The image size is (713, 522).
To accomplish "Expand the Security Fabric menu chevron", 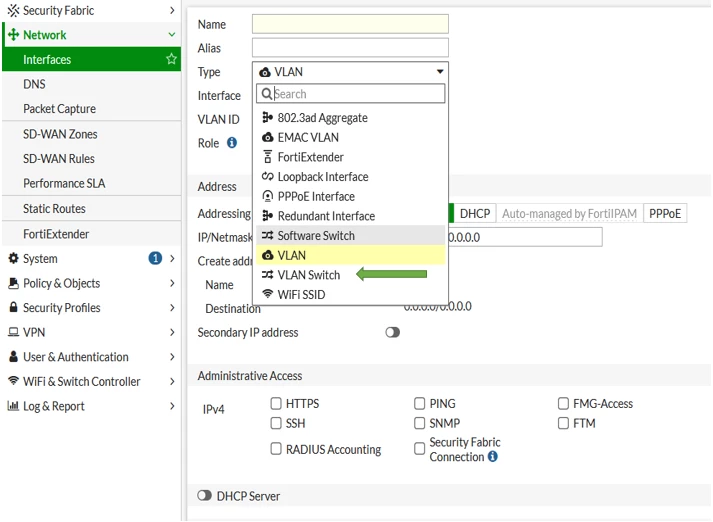I will 172,10.
